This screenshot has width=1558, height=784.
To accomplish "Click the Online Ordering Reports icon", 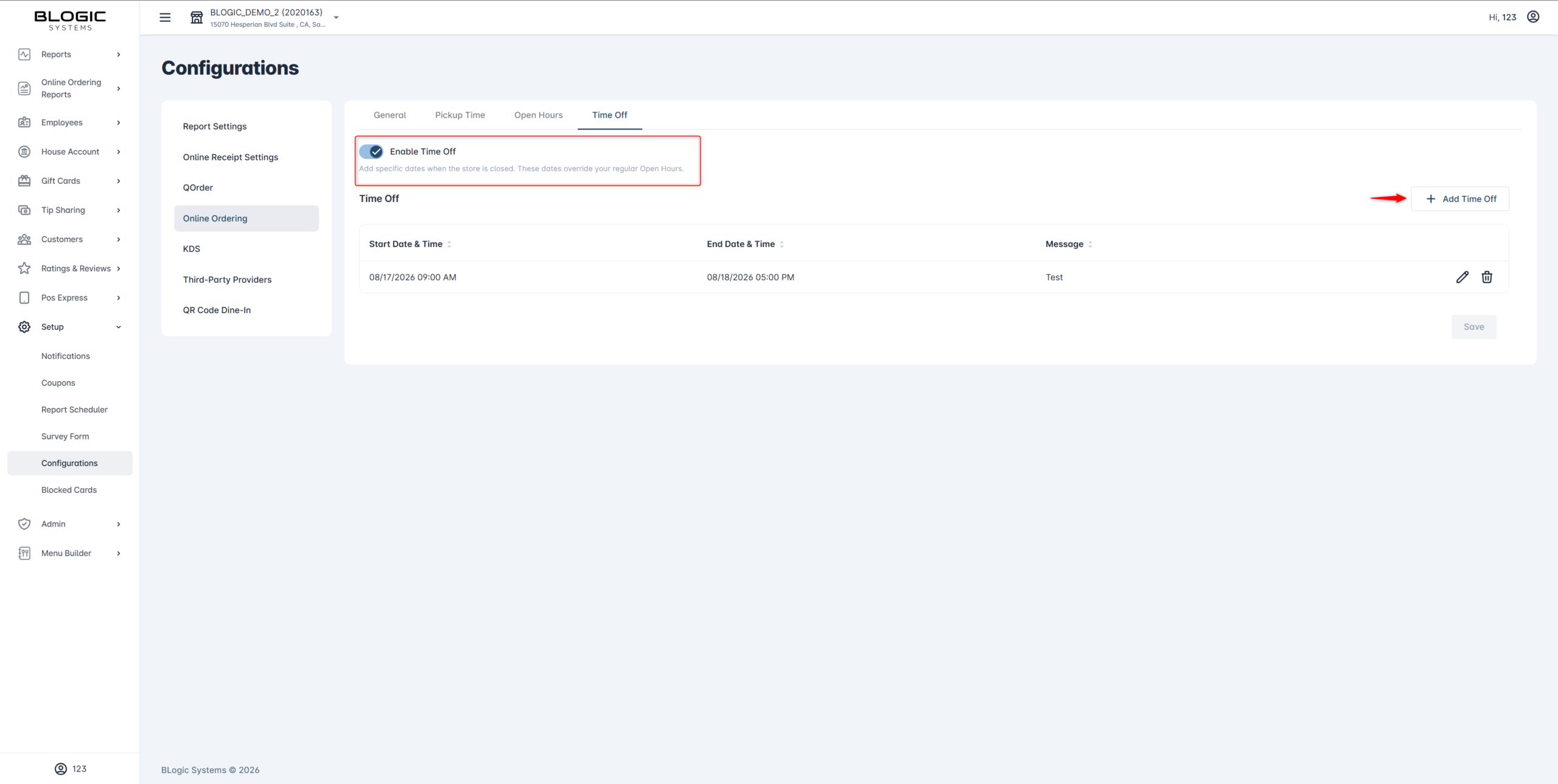I will (24, 88).
